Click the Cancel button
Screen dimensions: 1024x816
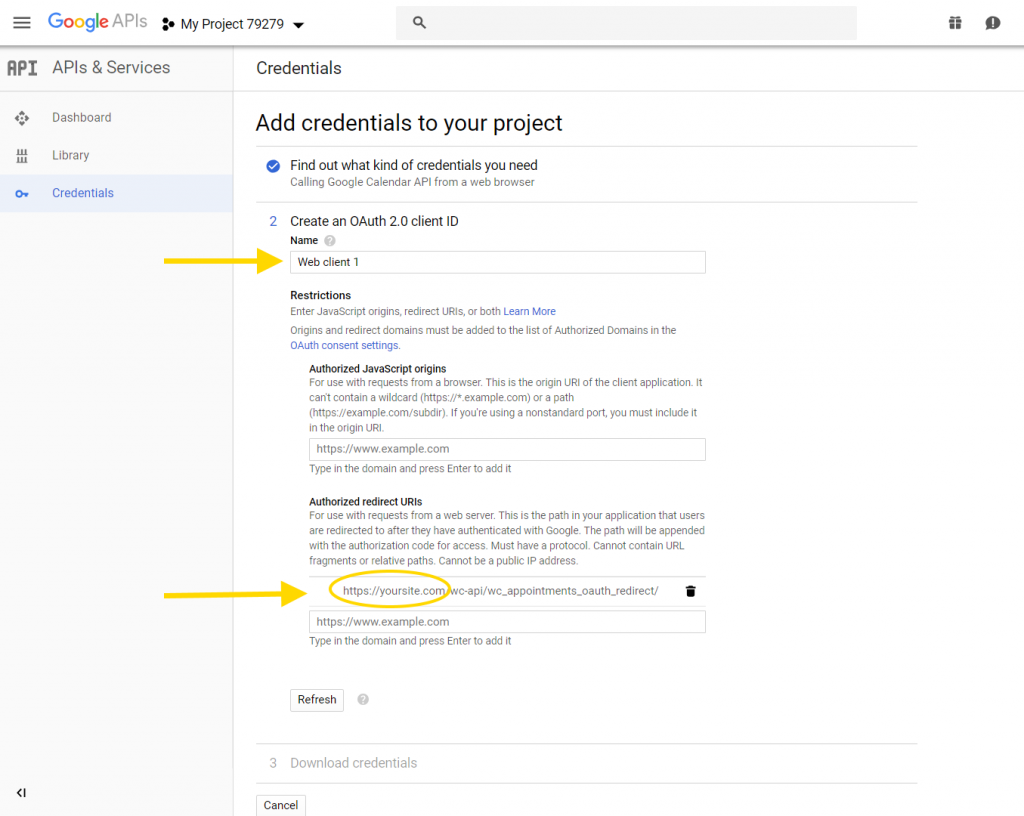281,806
